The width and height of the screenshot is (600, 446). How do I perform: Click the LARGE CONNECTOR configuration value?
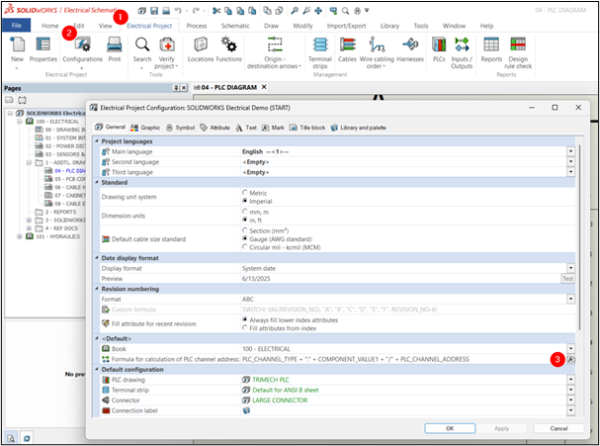[x=280, y=400]
